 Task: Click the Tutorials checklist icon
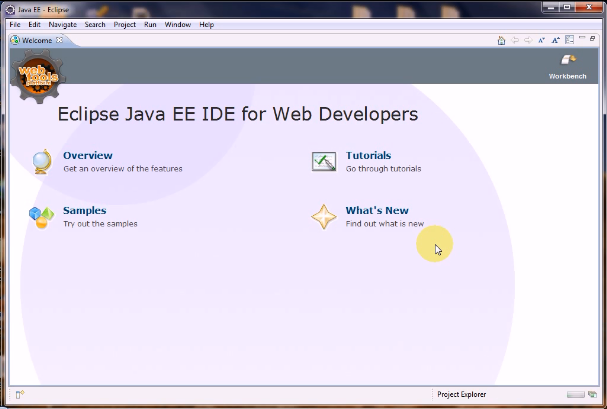tap(324, 161)
